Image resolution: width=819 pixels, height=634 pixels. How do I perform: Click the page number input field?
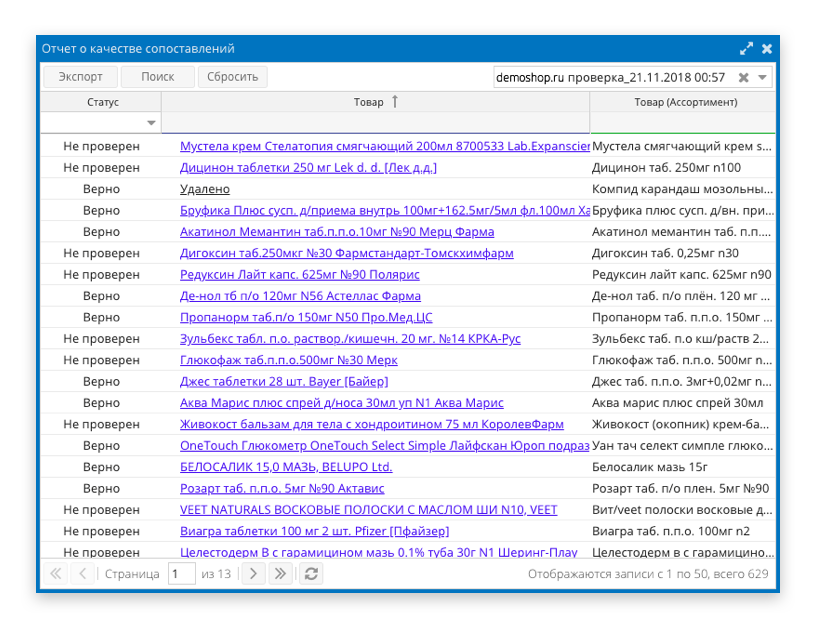point(181,574)
